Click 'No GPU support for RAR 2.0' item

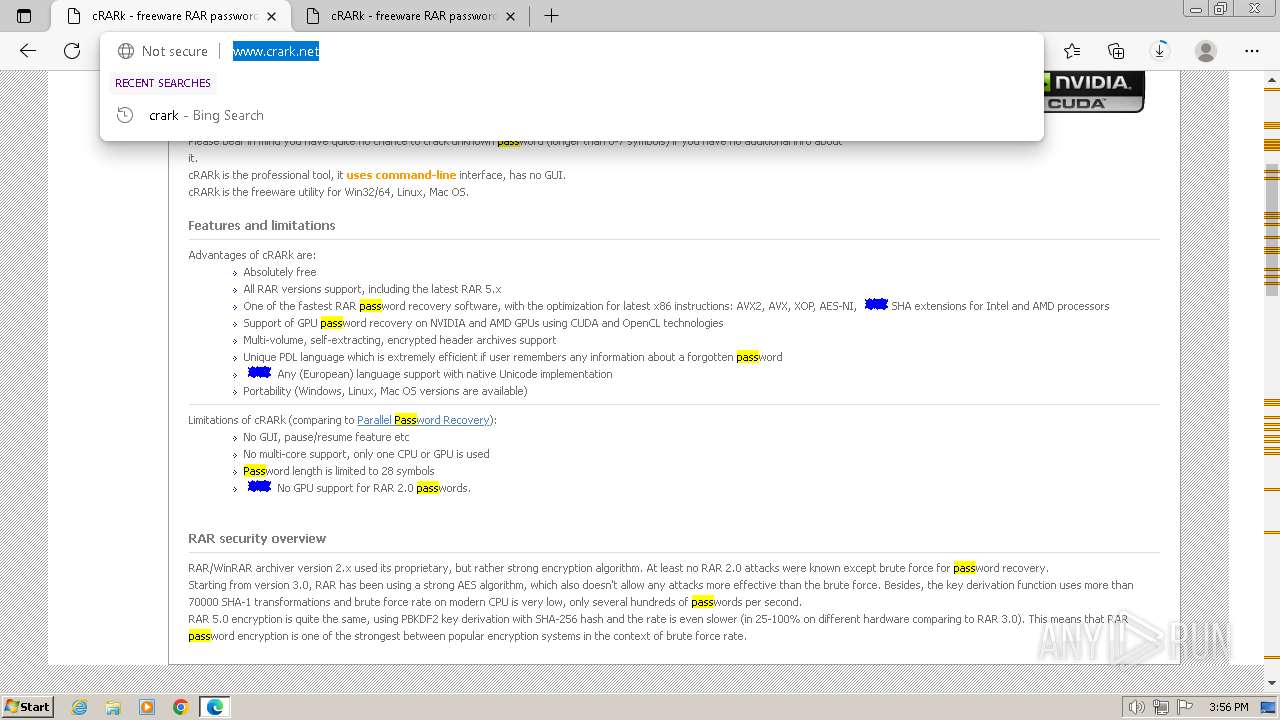(x=373, y=488)
